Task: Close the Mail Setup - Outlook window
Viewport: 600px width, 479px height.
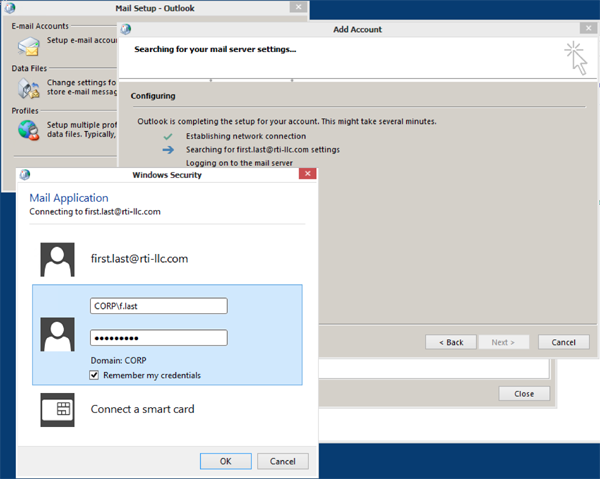Action: (298, 7)
